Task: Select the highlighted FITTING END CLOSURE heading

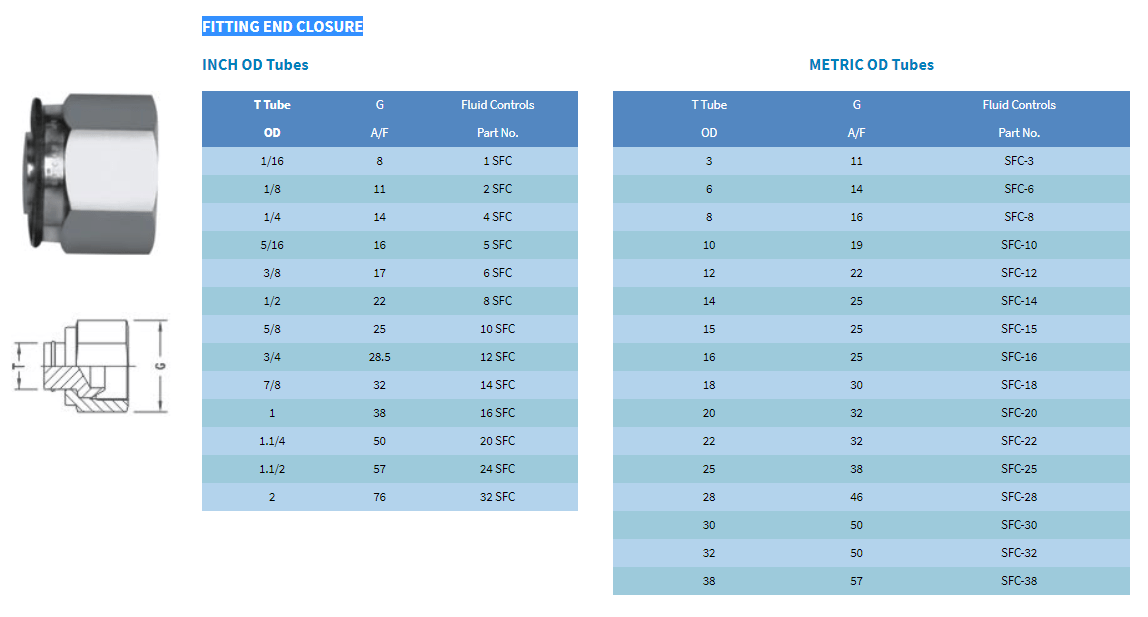Action: tap(283, 26)
